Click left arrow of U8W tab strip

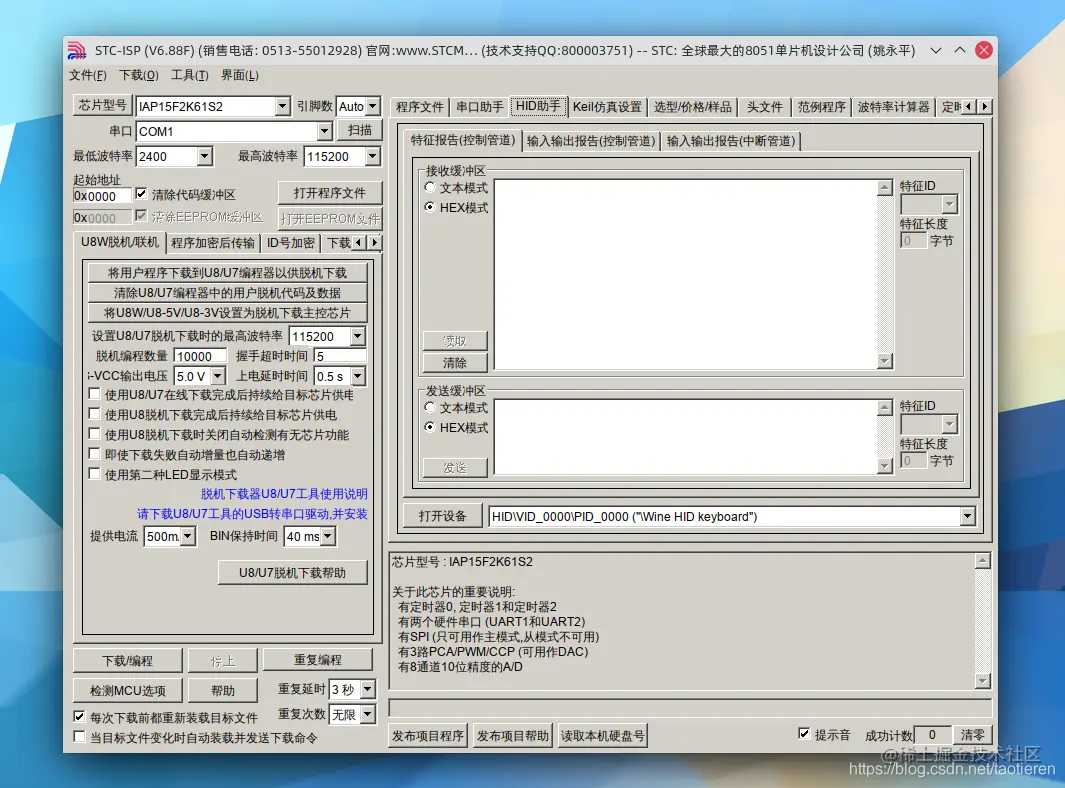click(x=360, y=243)
